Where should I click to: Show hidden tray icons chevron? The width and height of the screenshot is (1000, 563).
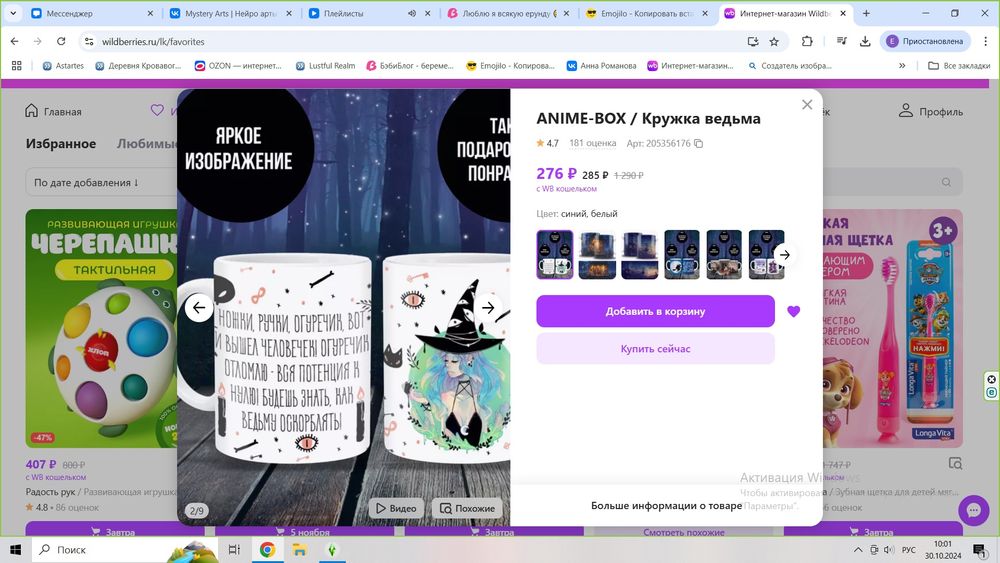[858, 550]
